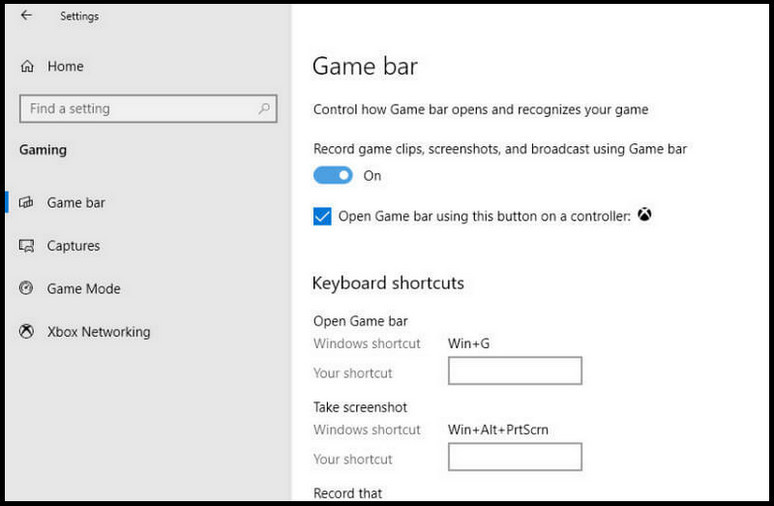Uncheck Open Game bar using controller button
Viewport: 774px width, 506px height.
click(322, 216)
